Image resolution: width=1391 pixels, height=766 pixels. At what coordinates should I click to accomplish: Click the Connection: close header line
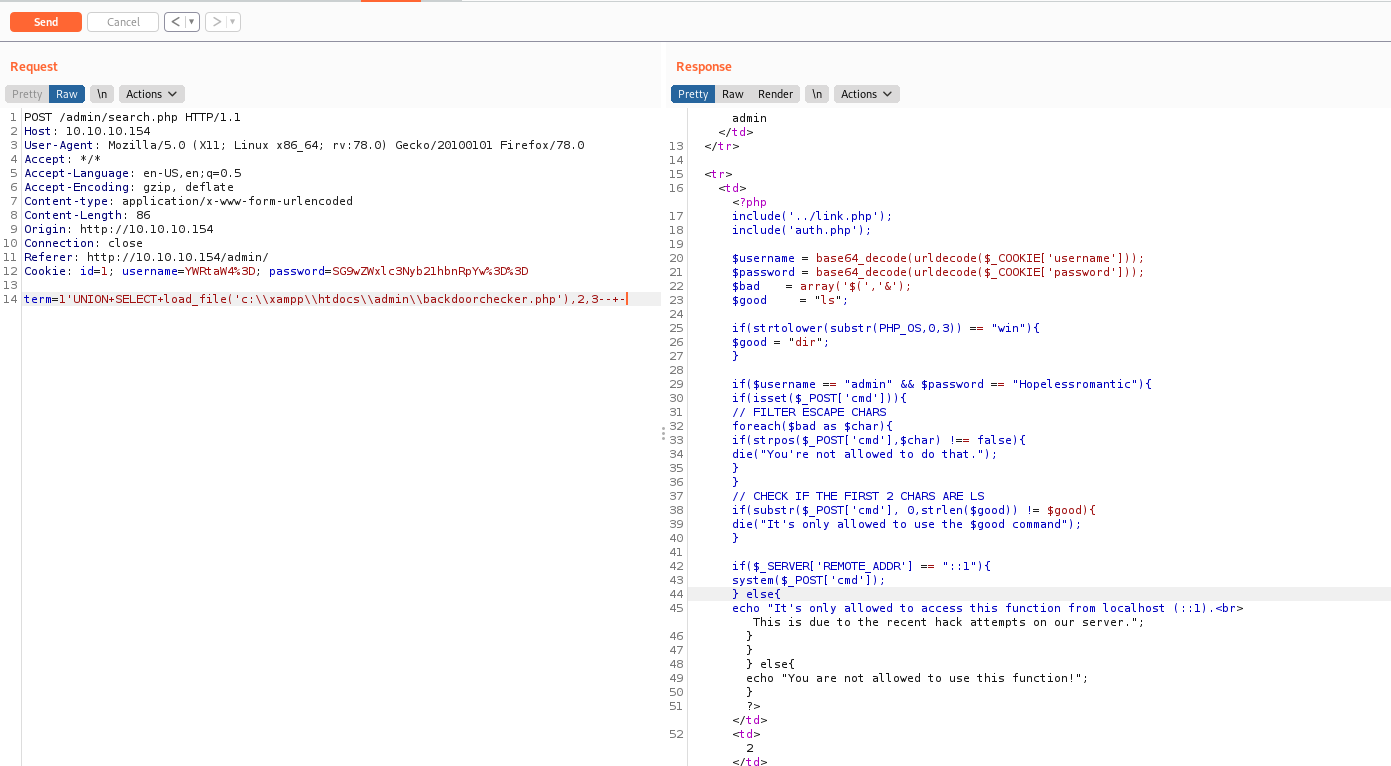83,243
